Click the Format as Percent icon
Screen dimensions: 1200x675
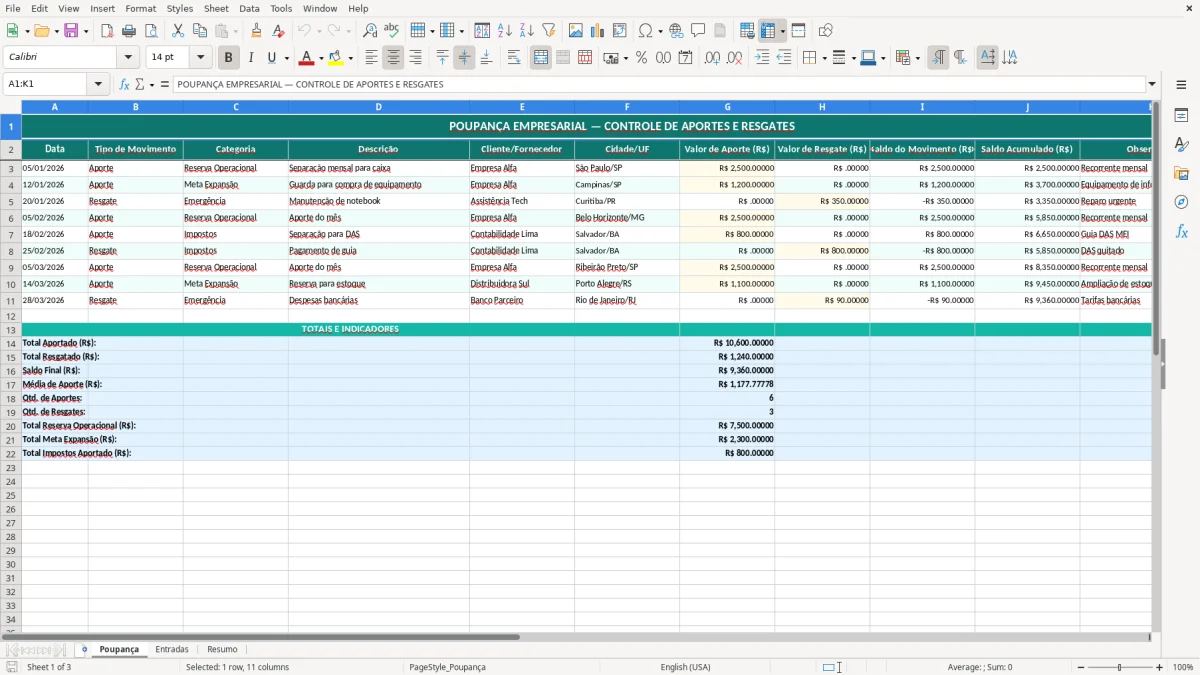[x=641, y=58]
